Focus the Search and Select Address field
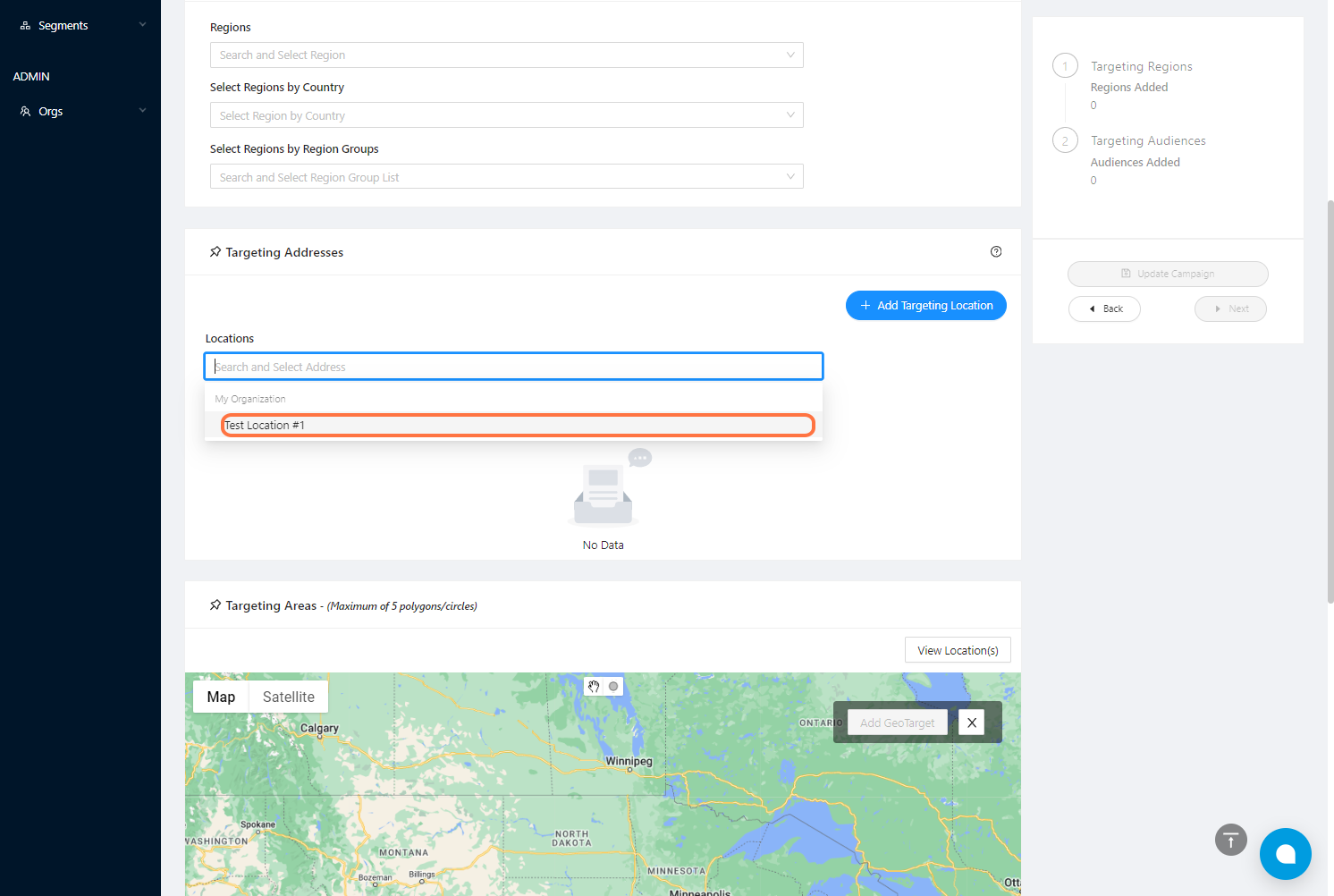 [x=513, y=367]
